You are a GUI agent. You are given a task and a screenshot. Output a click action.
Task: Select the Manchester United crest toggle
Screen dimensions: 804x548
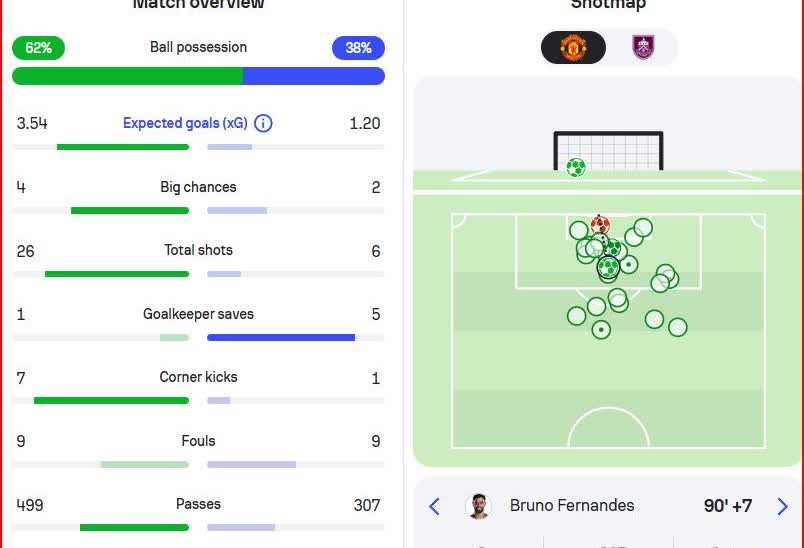click(x=573, y=47)
